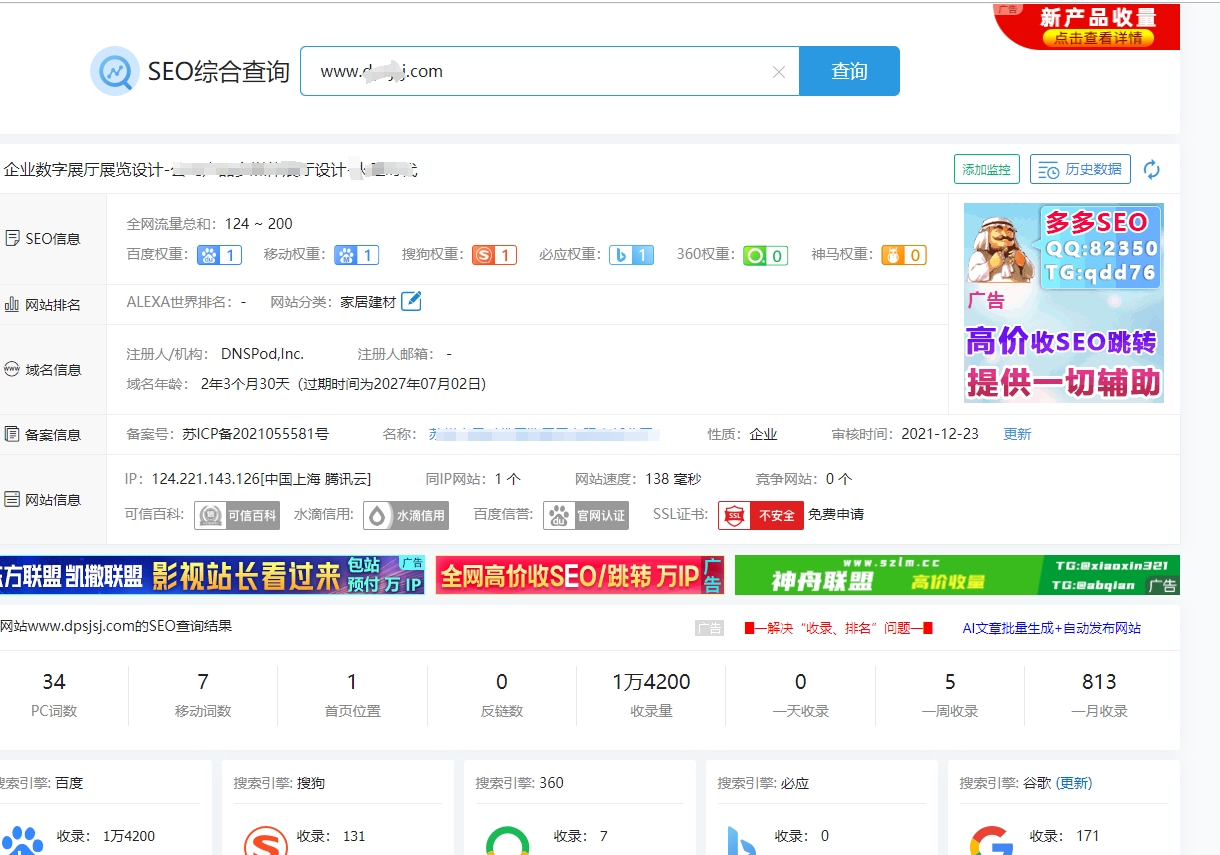
Task: Click the 更新 link after audit date
Action: coord(1017,434)
